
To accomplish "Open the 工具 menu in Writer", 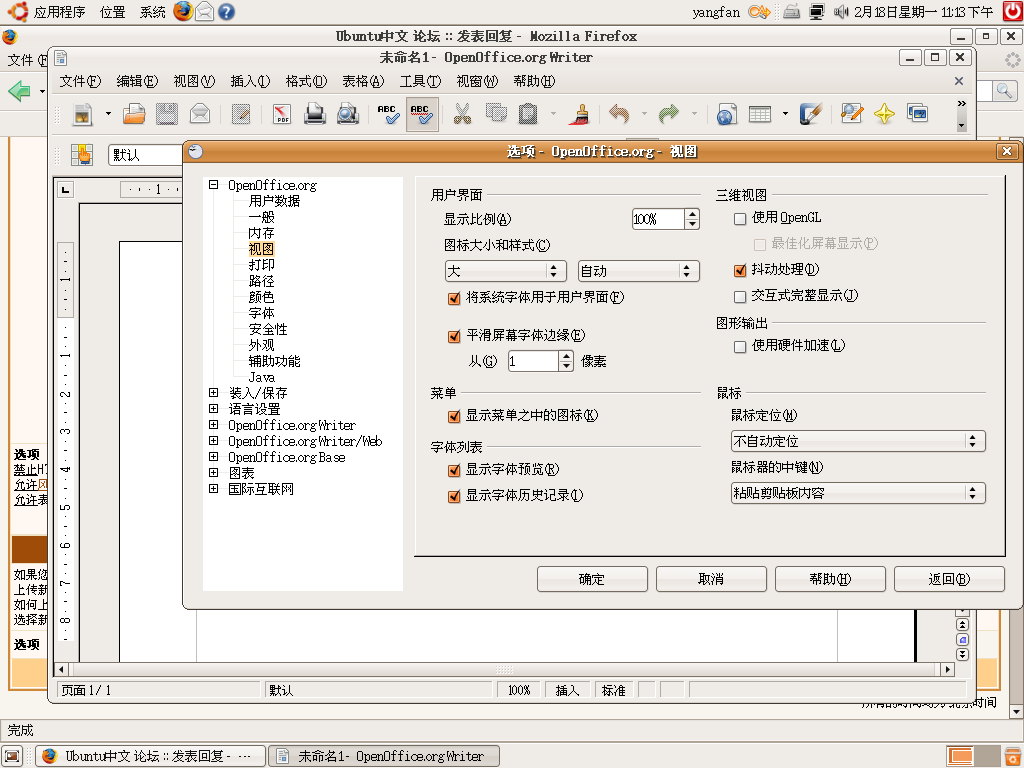I will tap(421, 81).
